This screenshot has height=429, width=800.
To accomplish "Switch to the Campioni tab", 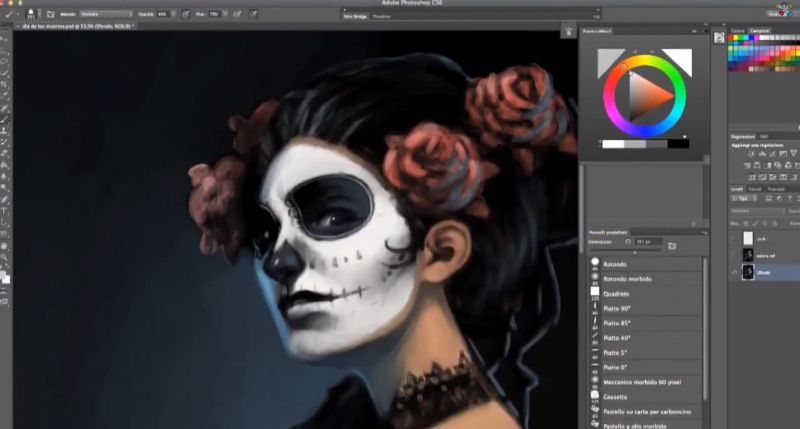I will pos(759,31).
